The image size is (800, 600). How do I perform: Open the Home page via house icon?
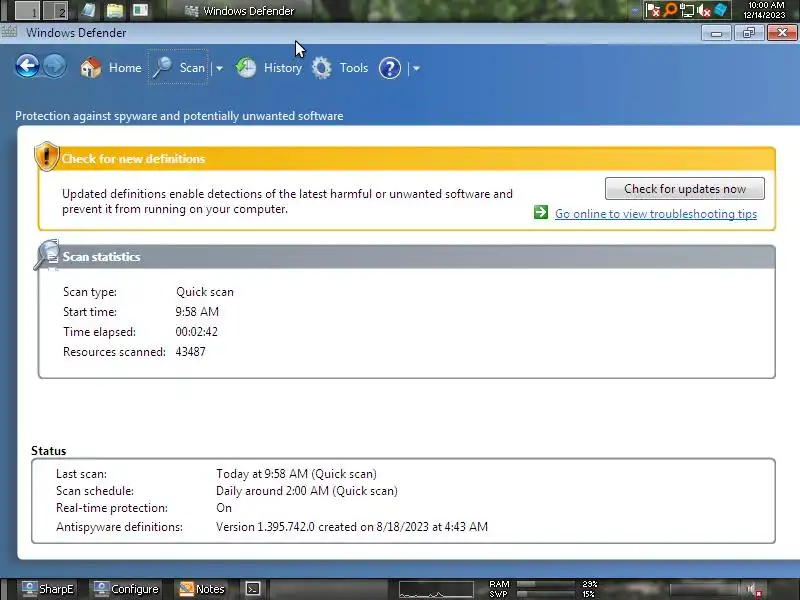(x=91, y=67)
